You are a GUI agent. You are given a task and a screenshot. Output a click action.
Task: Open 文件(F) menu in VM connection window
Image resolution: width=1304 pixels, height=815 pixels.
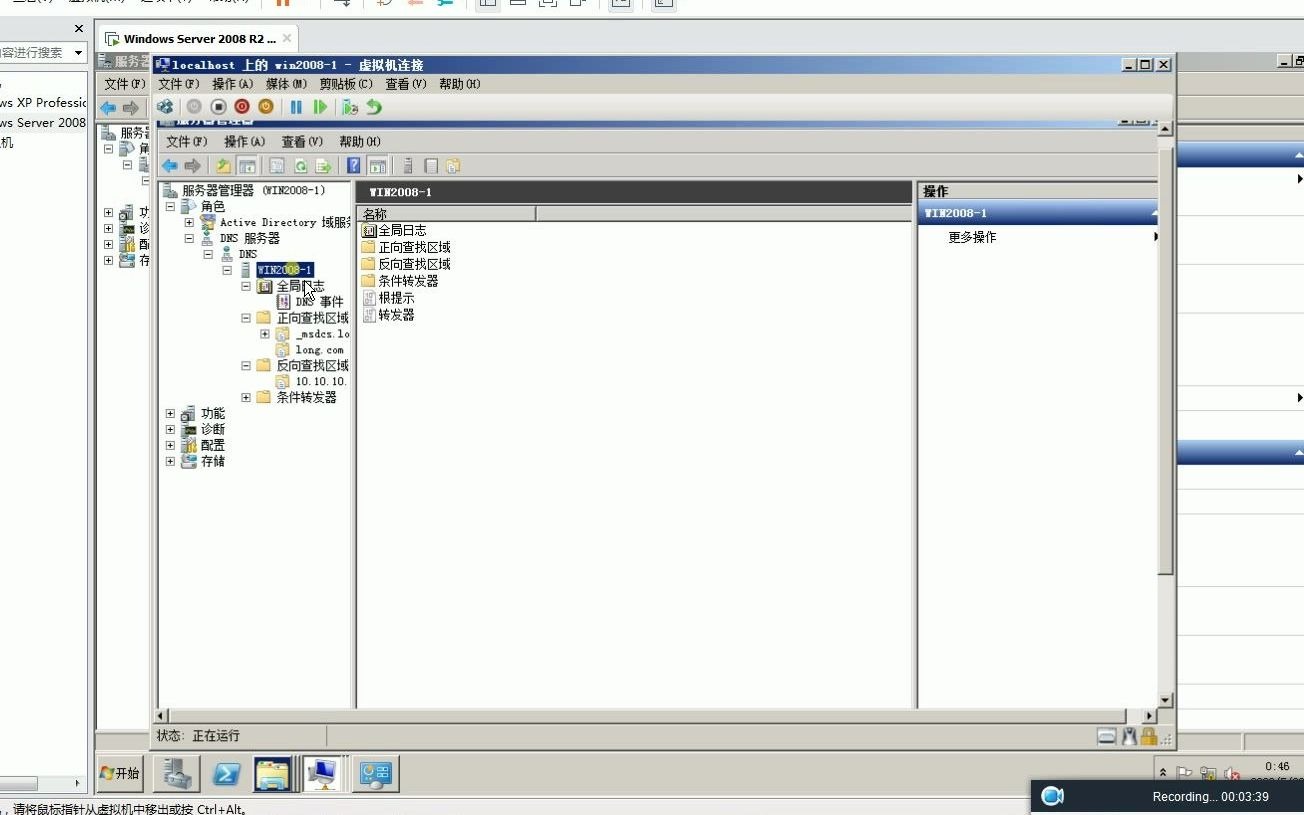pyautogui.click(x=179, y=84)
